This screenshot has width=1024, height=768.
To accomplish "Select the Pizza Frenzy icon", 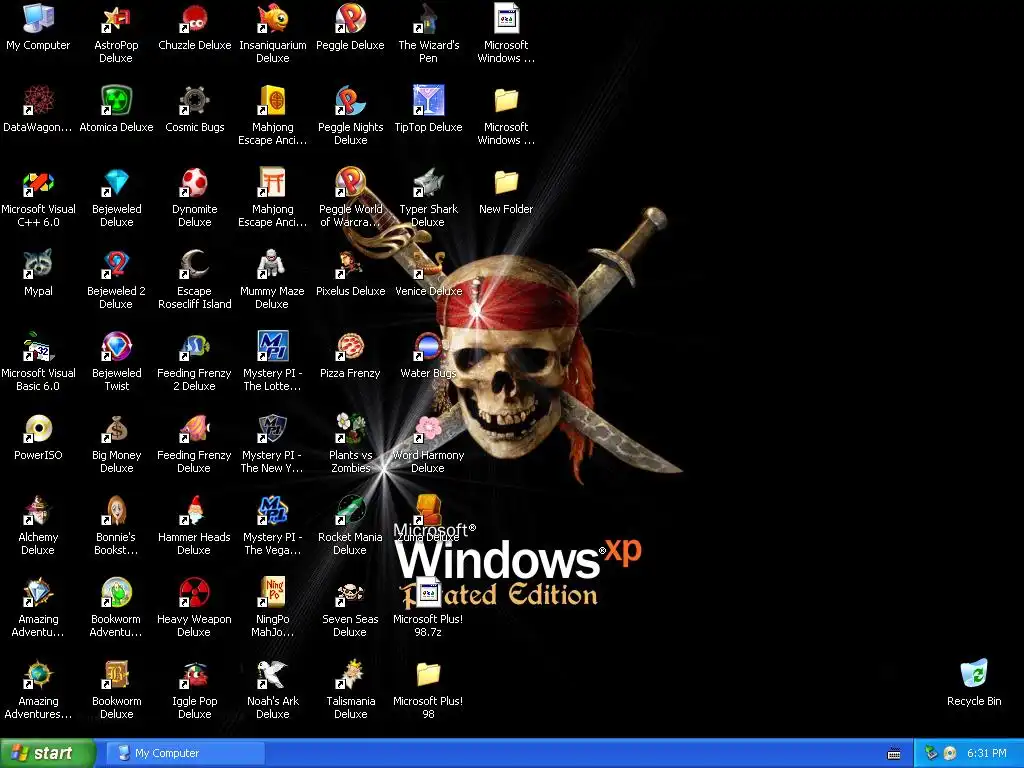I will pos(351,347).
